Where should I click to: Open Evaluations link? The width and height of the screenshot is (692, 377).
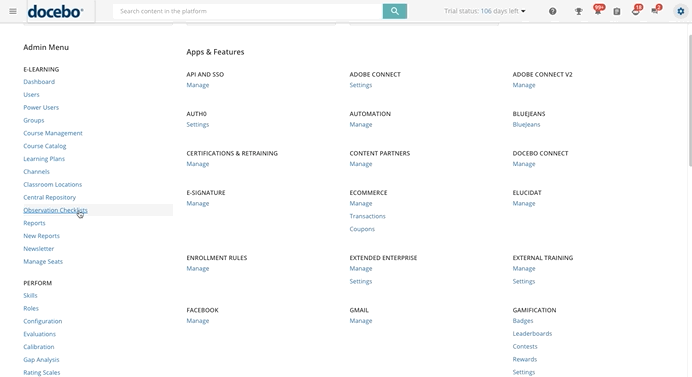click(39, 334)
